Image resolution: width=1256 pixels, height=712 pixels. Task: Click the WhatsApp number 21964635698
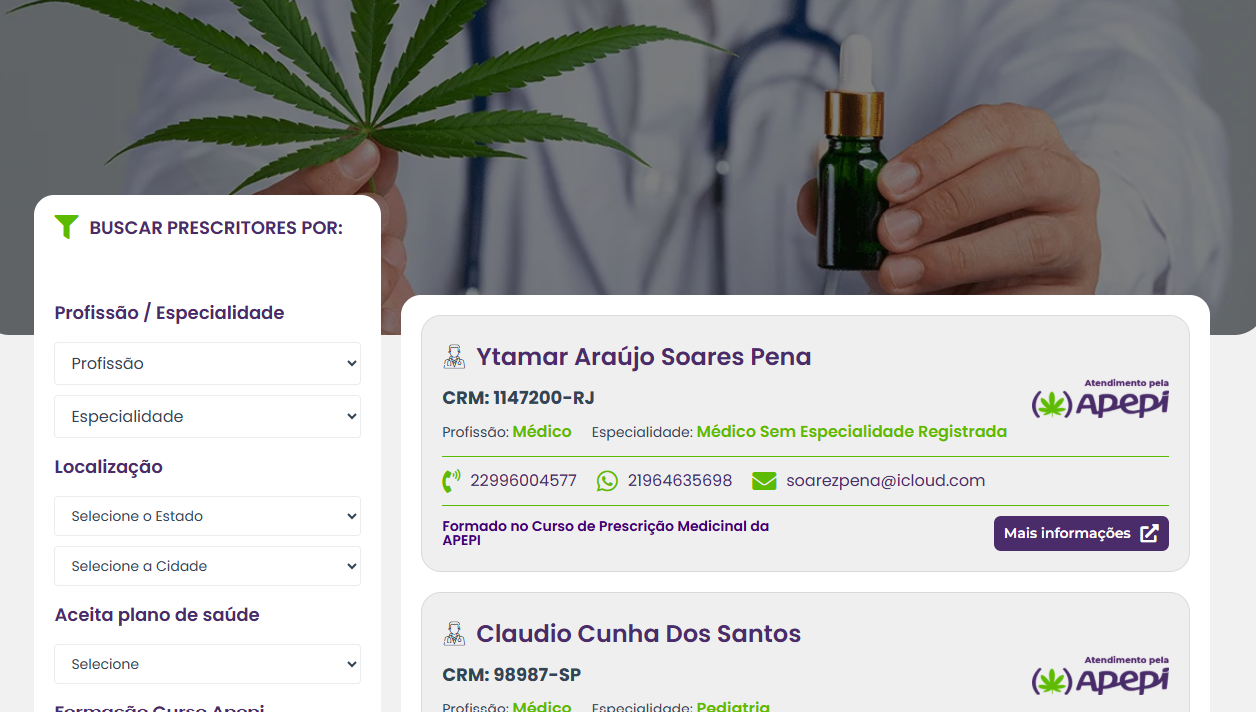pyautogui.click(x=680, y=481)
